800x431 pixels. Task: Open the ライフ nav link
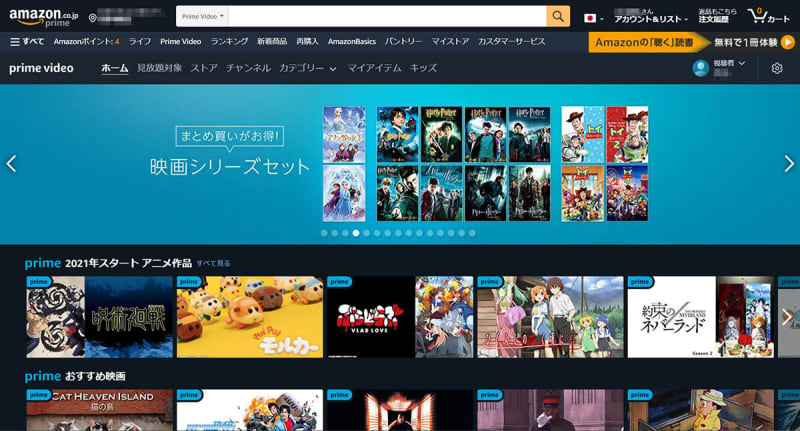139,42
